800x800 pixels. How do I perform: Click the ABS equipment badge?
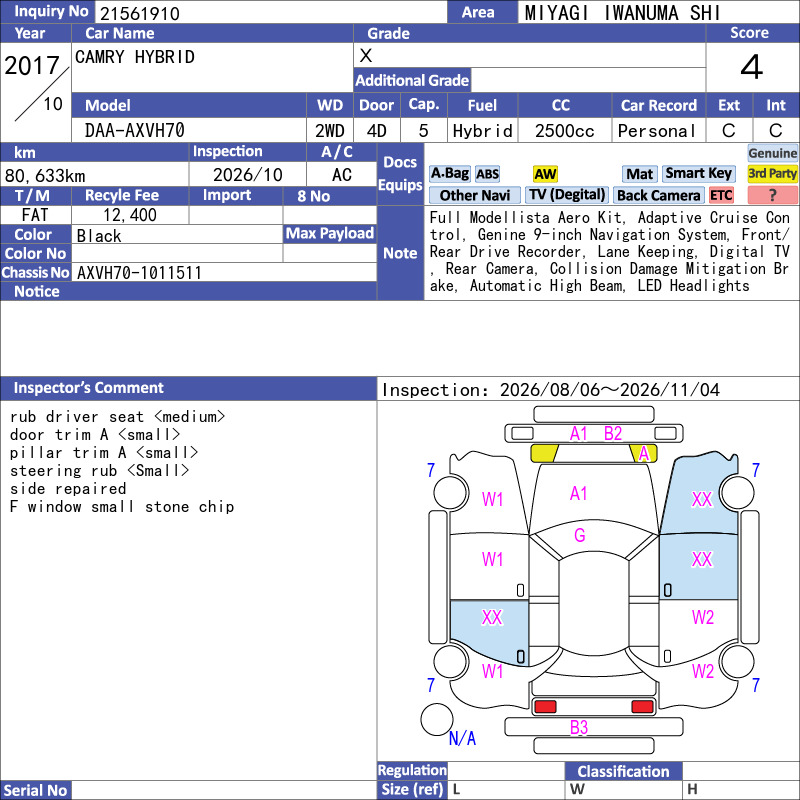pos(487,174)
